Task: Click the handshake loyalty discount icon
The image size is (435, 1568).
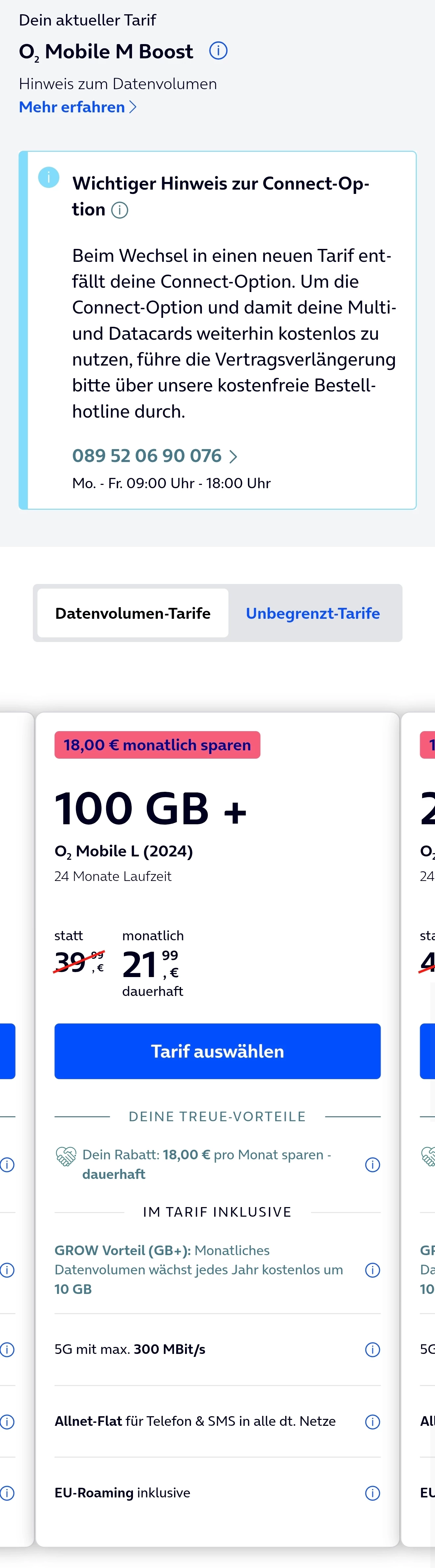Action: tap(66, 1156)
